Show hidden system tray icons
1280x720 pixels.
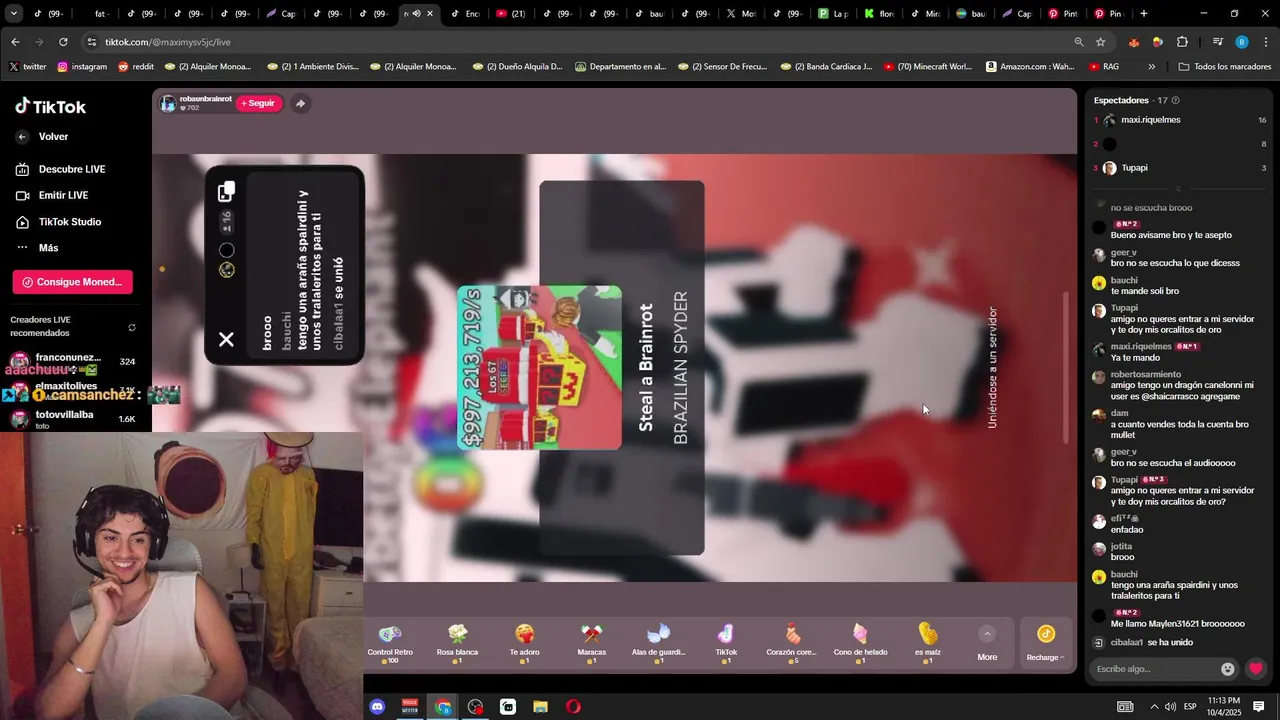(1154, 707)
